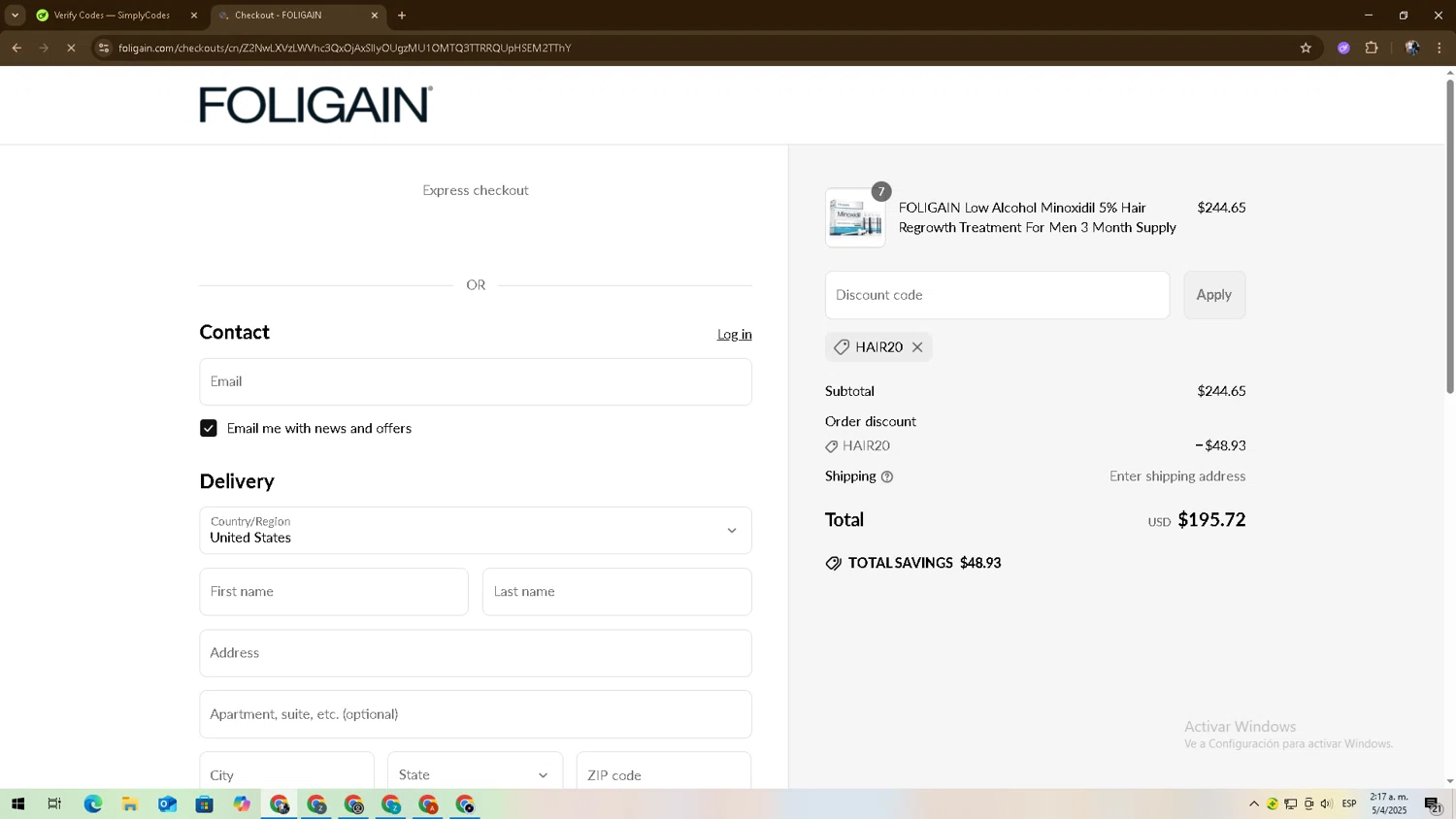
Task: Open the Chrome profile avatar menu
Action: (x=1412, y=48)
